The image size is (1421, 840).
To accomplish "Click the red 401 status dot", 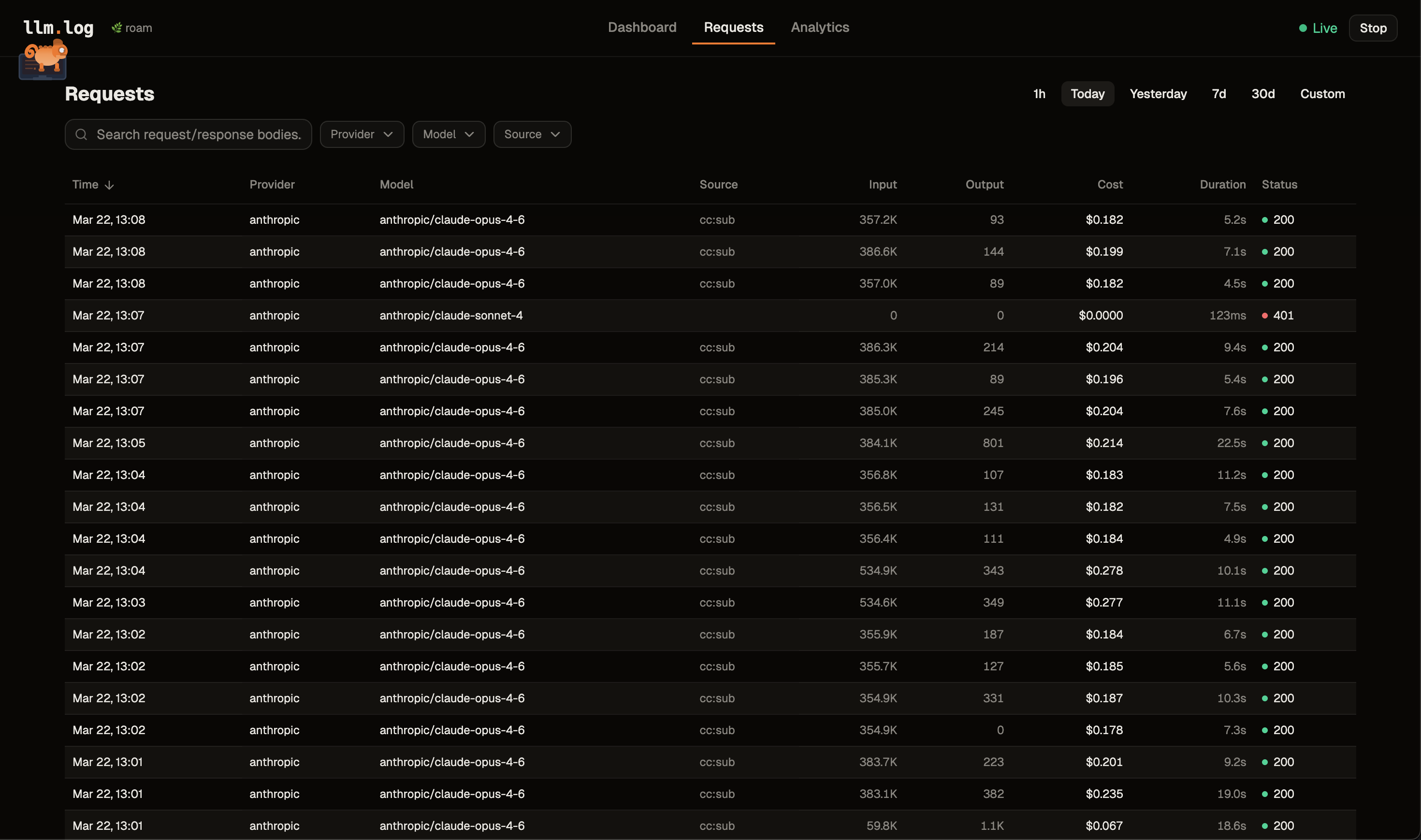I will coord(1264,316).
